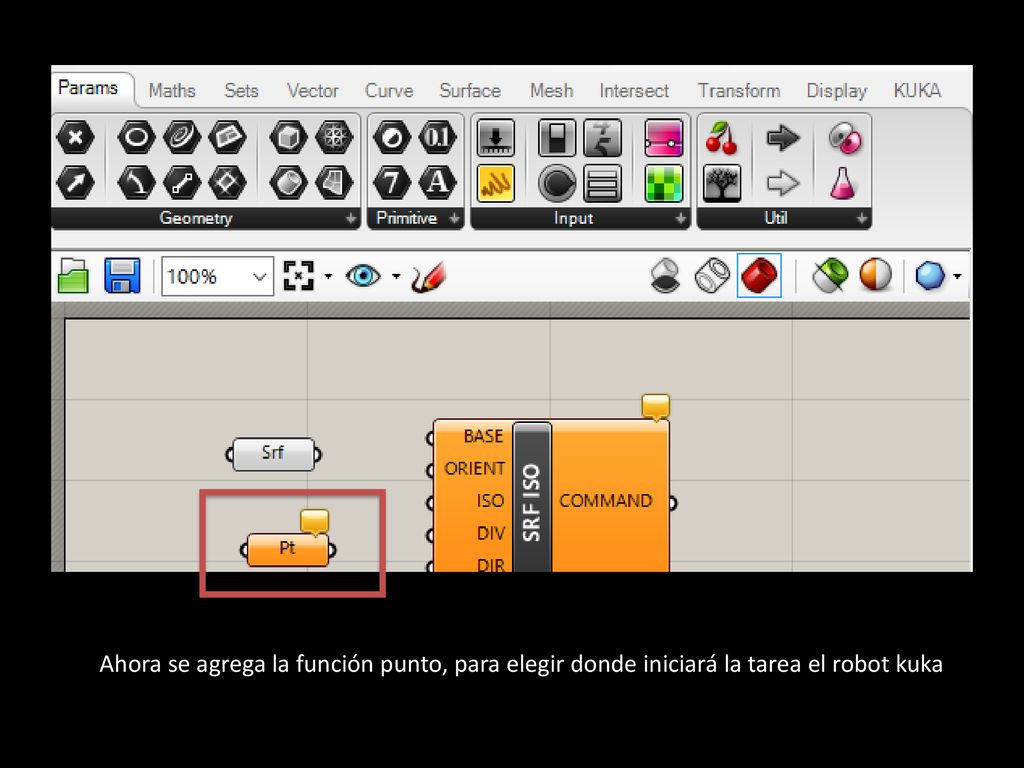1024x768 pixels.
Task: Select the Circle parameter icon
Action: pos(136,138)
